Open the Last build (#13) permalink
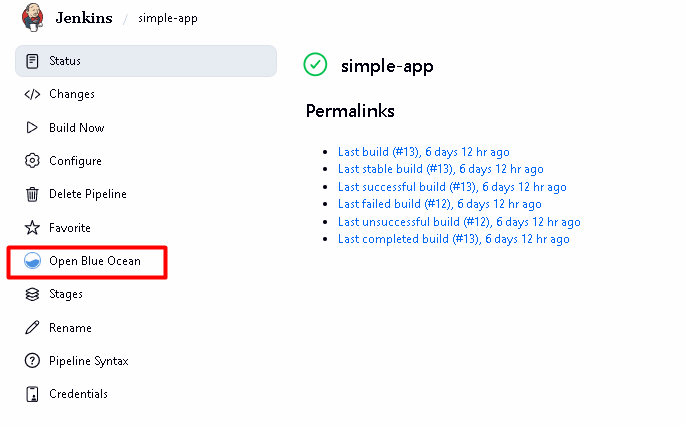This screenshot has width=686, height=426. tap(379, 152)
